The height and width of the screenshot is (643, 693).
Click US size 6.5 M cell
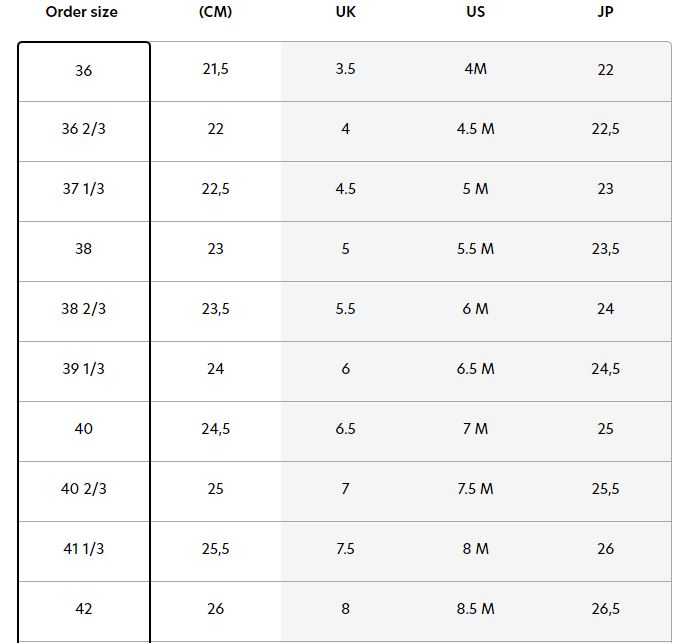point(476,369)
